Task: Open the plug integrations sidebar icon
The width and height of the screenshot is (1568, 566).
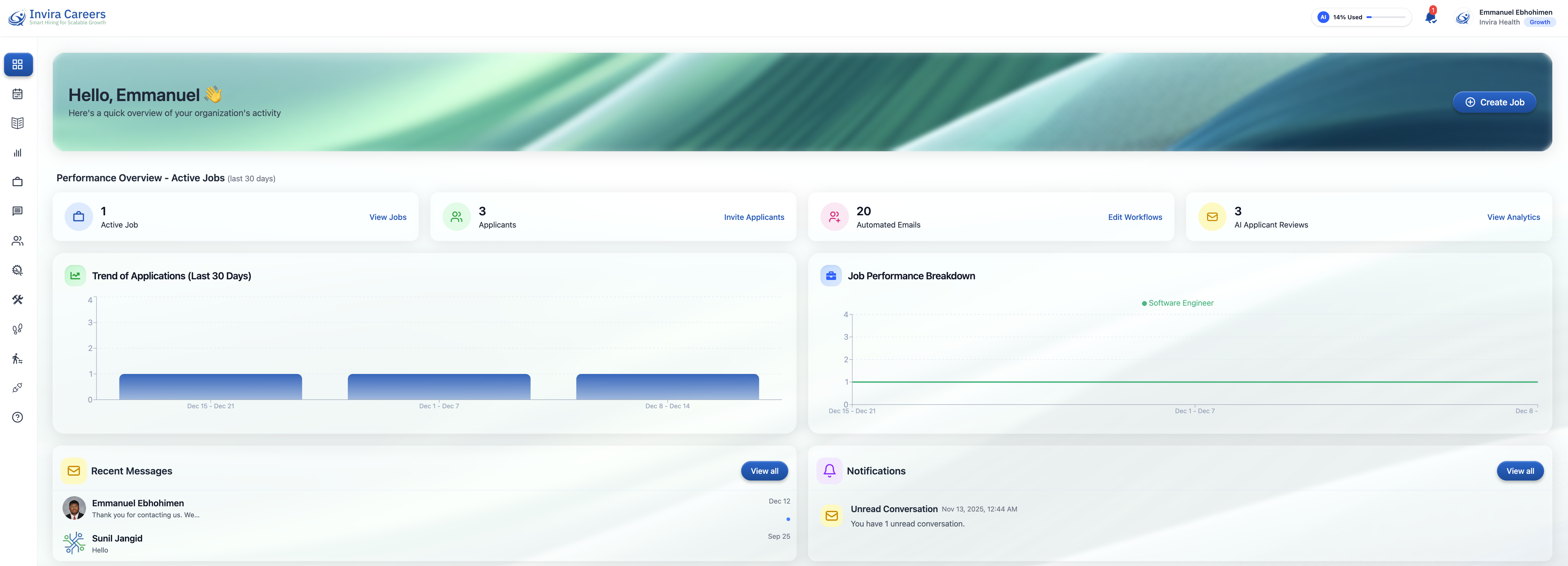Action: [18, 388]
